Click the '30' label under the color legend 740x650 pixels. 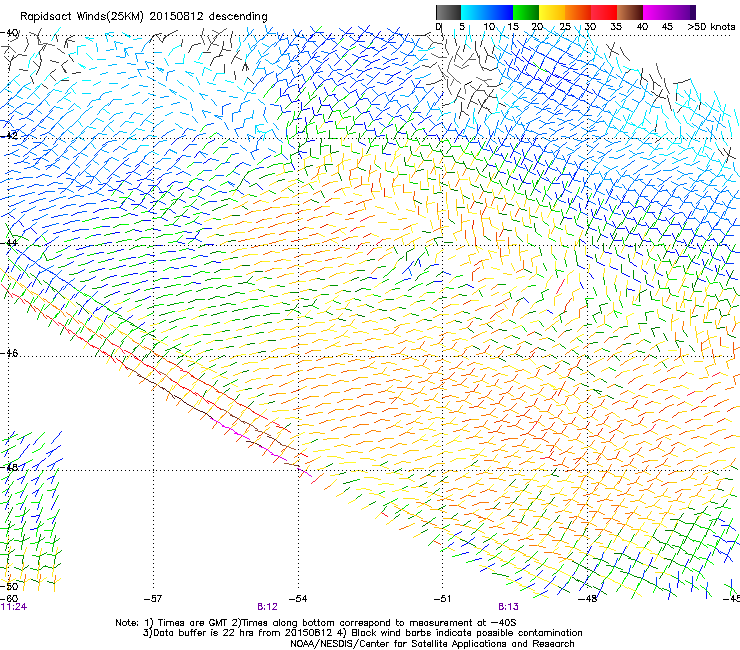pyautogui.click(x=590, y=27)
